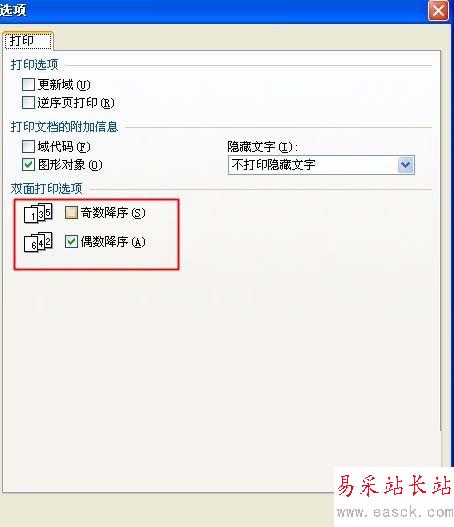Tick the 逆序页打印 checkbox
Screen dimensions: 454x527
pos(28,103)
